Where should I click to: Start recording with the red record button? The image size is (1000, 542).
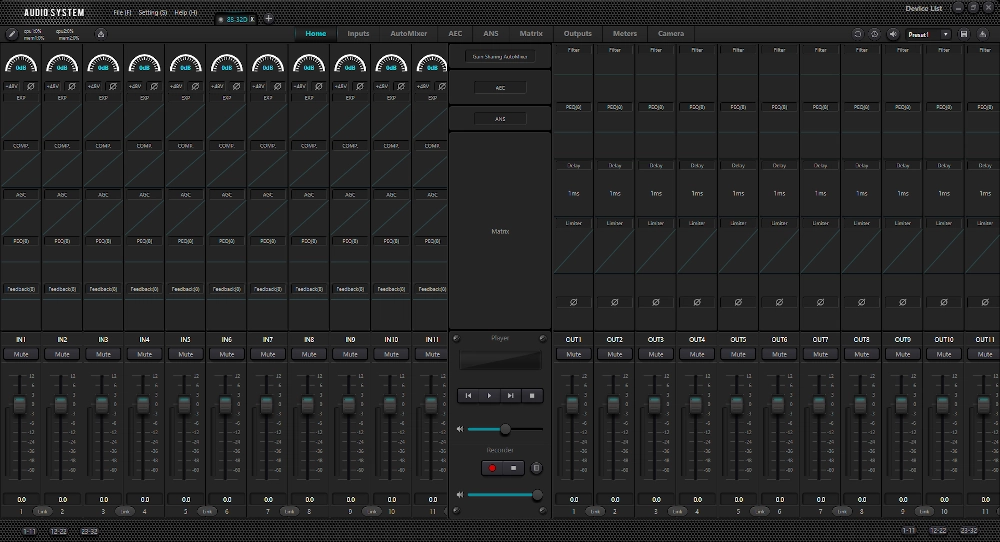[492, 468]
